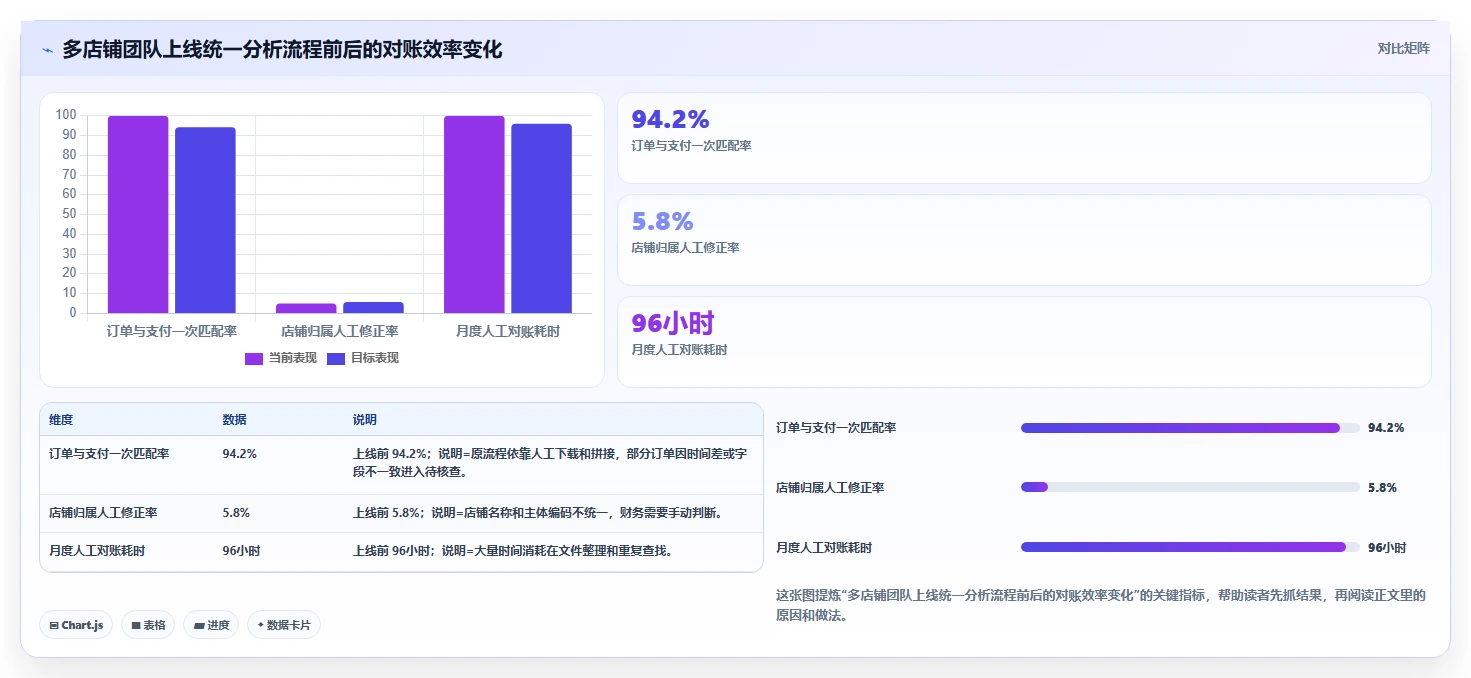Click the 月度人工对账耗时 progress label

point(824,548)
